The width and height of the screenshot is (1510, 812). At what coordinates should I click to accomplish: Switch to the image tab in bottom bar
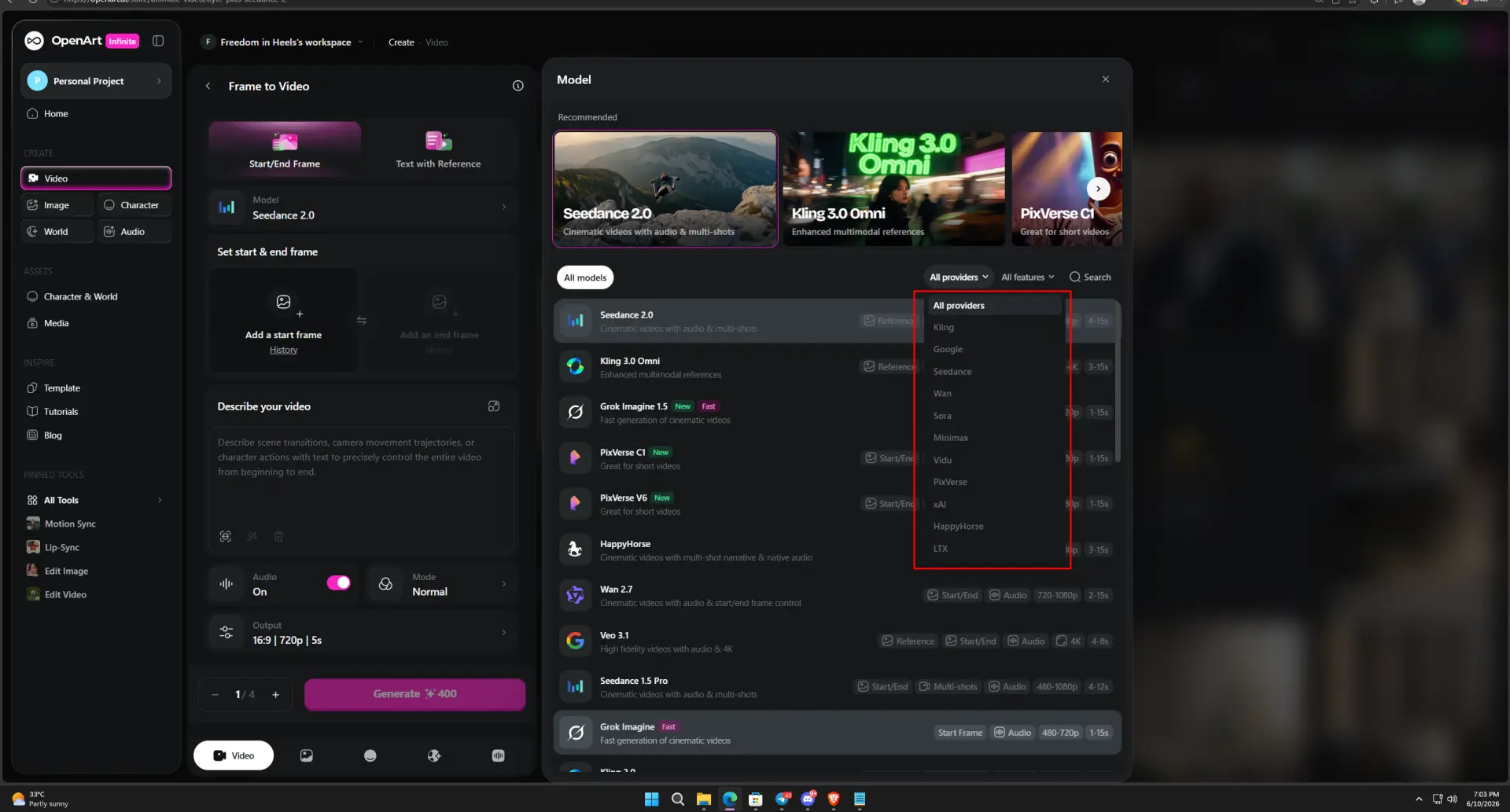coord(307,755)
